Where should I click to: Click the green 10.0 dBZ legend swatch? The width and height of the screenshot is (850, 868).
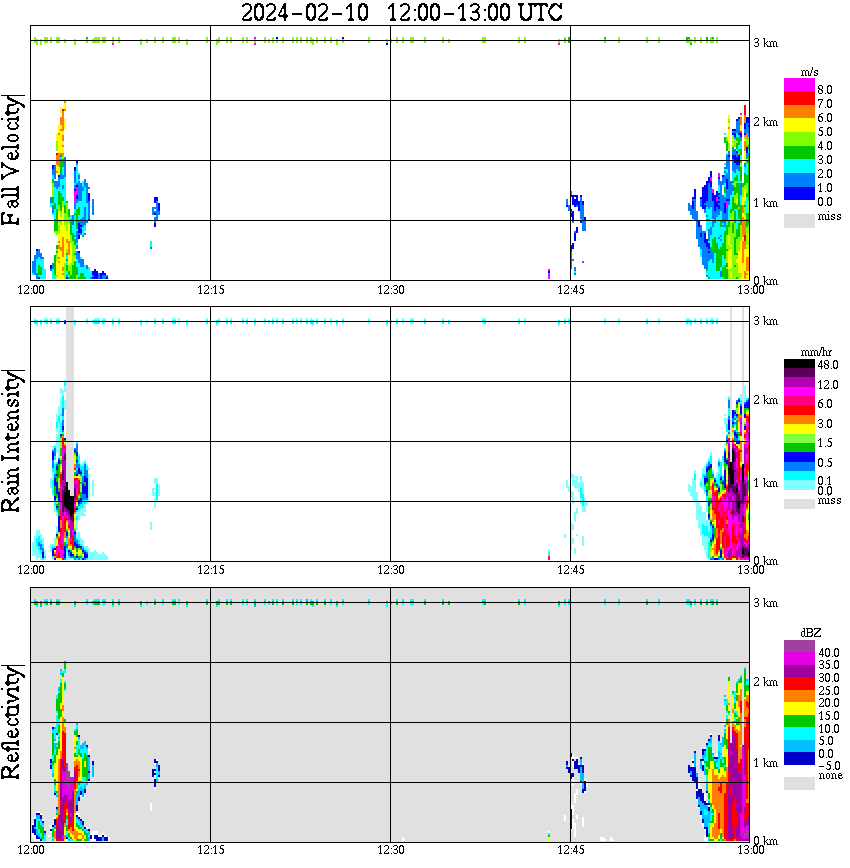pos(799,721)
